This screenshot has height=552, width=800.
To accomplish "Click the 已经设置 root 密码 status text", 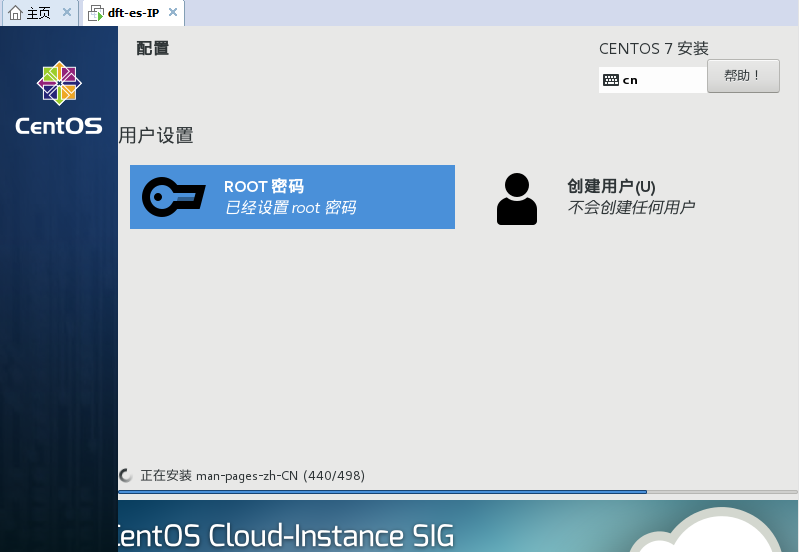I will [x=290, y=208].
